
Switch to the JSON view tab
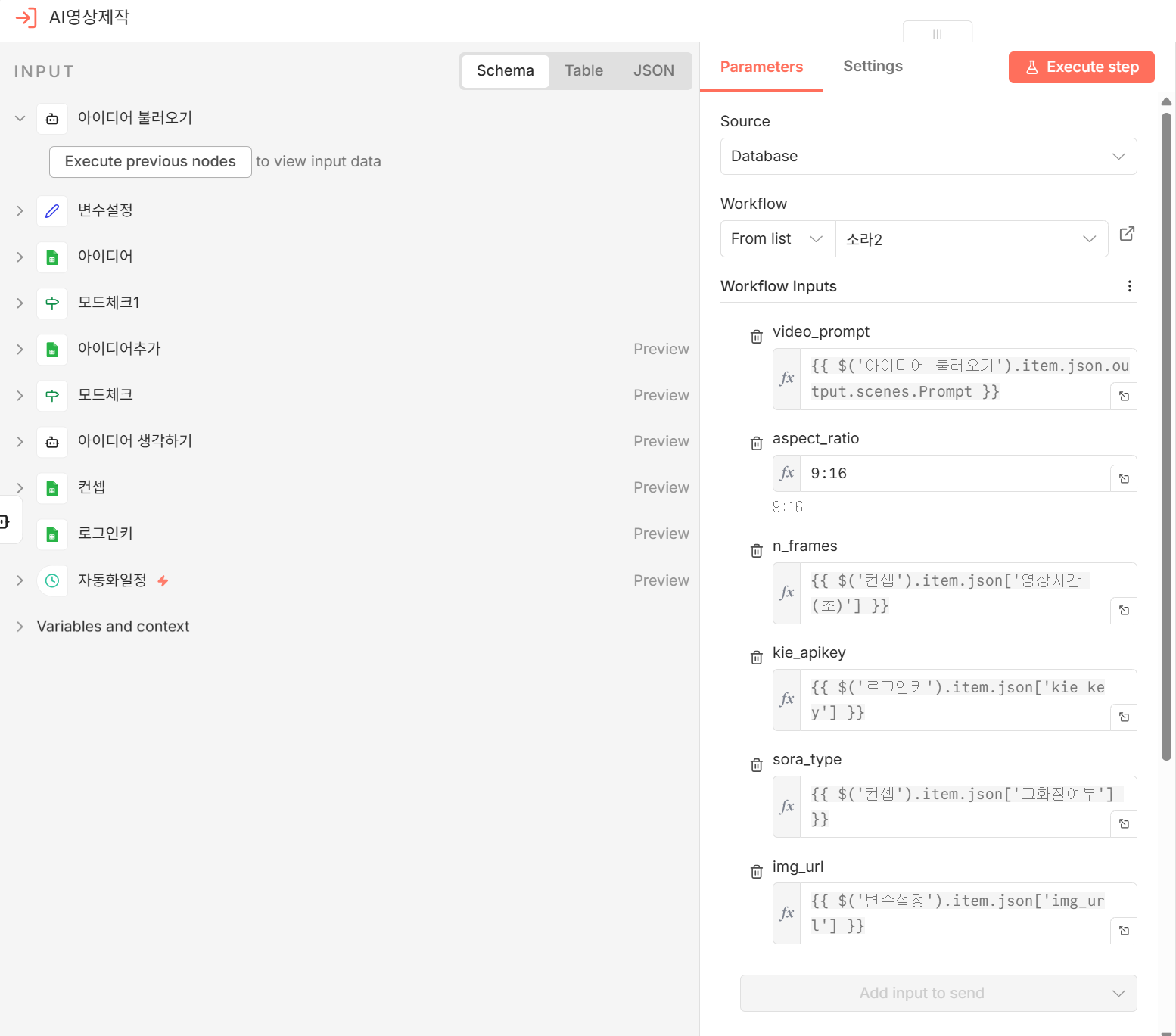654,71
